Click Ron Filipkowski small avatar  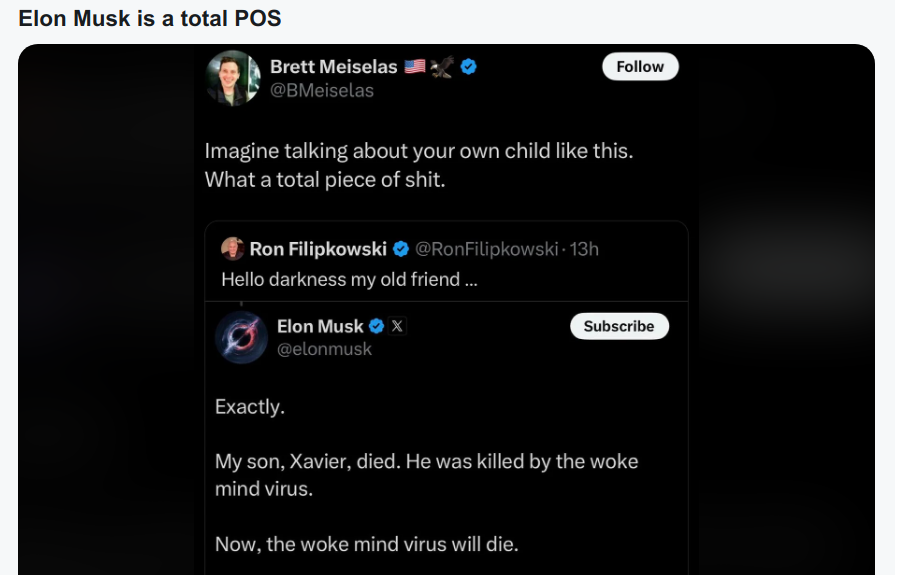tap(233, 249)
